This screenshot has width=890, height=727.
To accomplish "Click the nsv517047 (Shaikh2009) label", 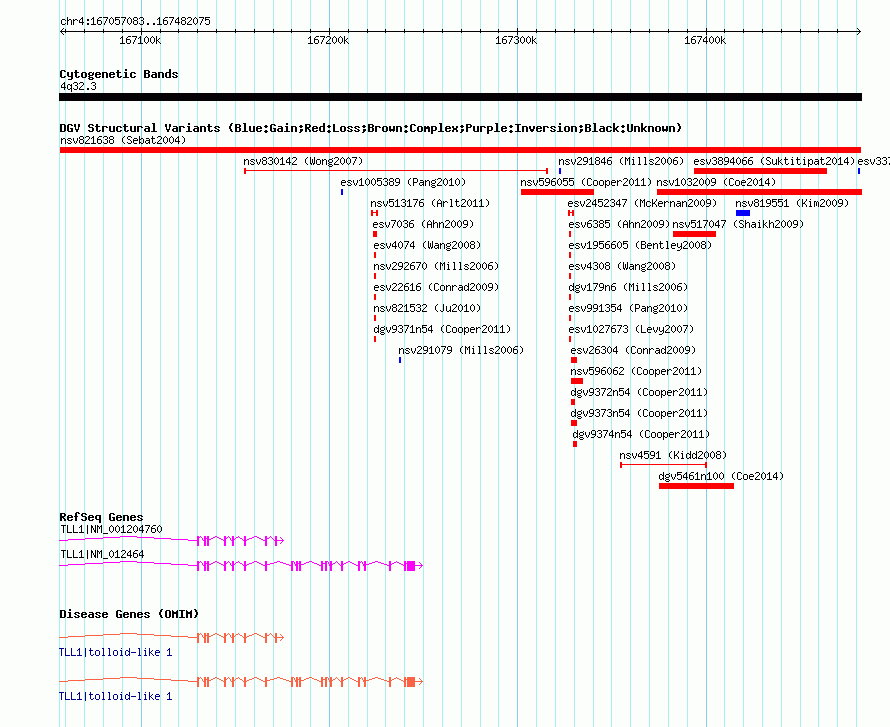I will pyautogui.click(x=738, y=224).
